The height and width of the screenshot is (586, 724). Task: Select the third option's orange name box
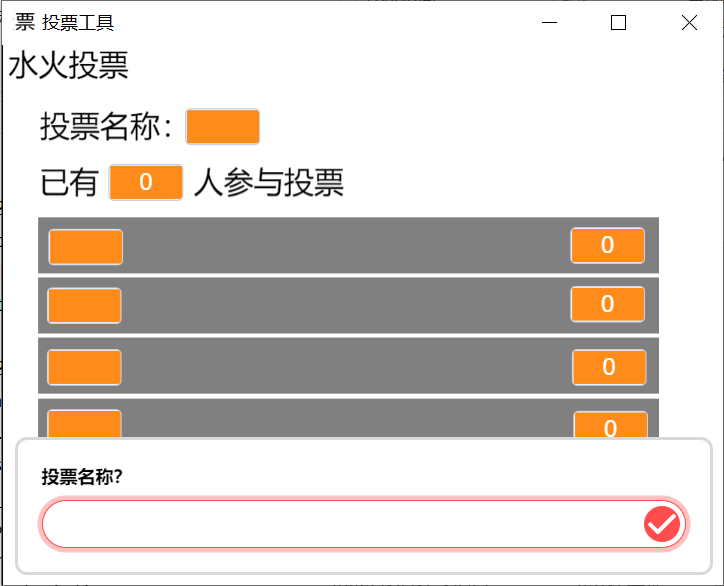point(84,367)
